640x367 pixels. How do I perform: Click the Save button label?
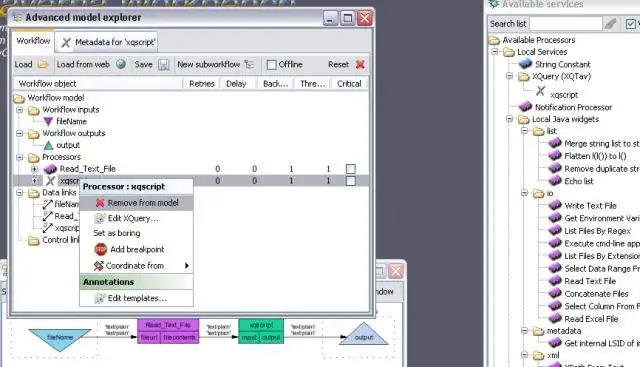pyautogui.click(x=143, y=65)
